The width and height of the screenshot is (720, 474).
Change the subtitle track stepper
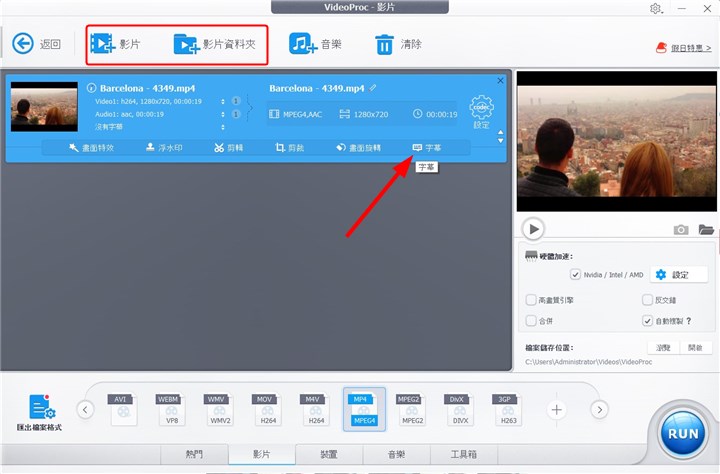pos(223,127)
